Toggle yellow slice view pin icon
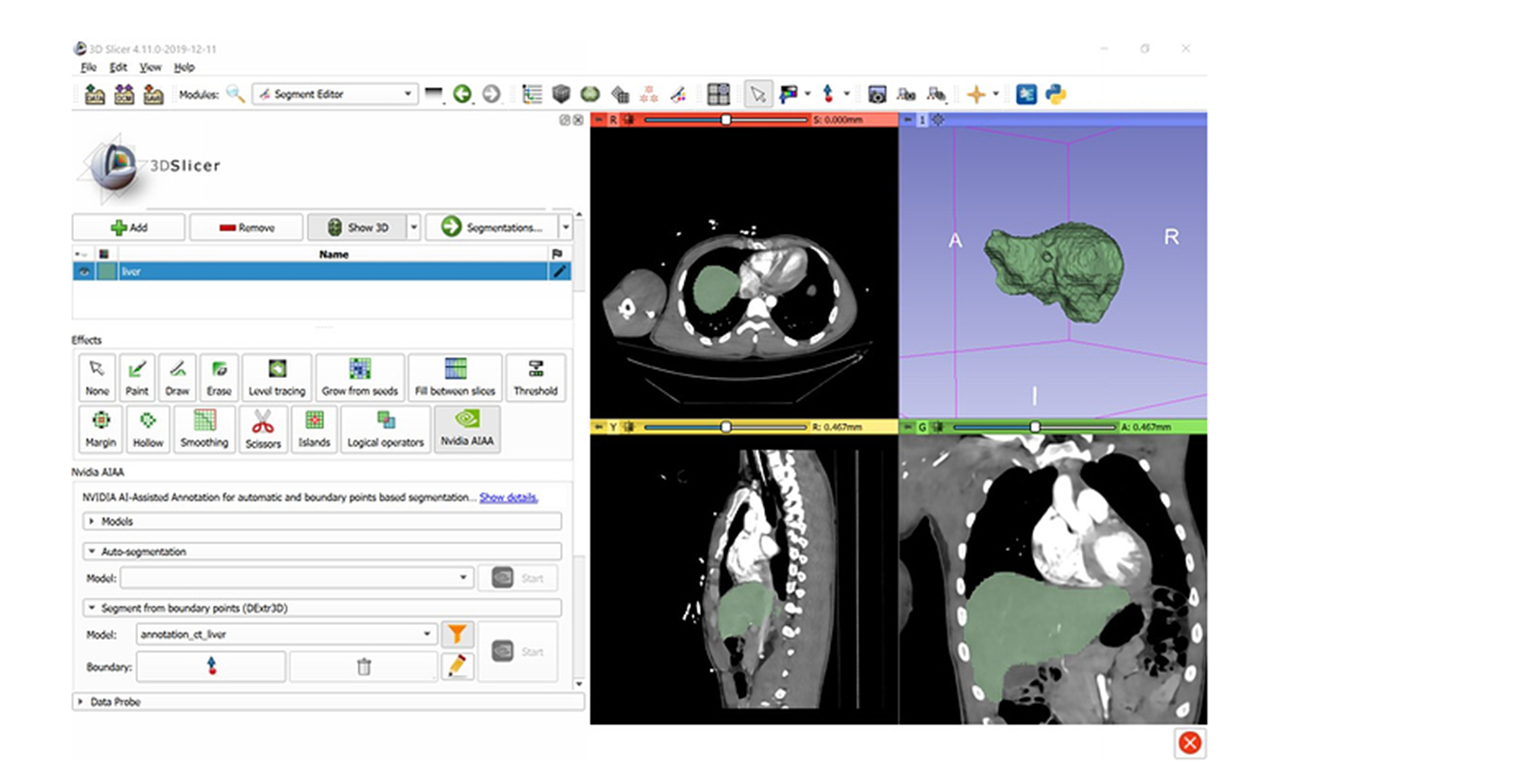The width and height of the screenshot is (1517, 784). click(x=599, y=427)
